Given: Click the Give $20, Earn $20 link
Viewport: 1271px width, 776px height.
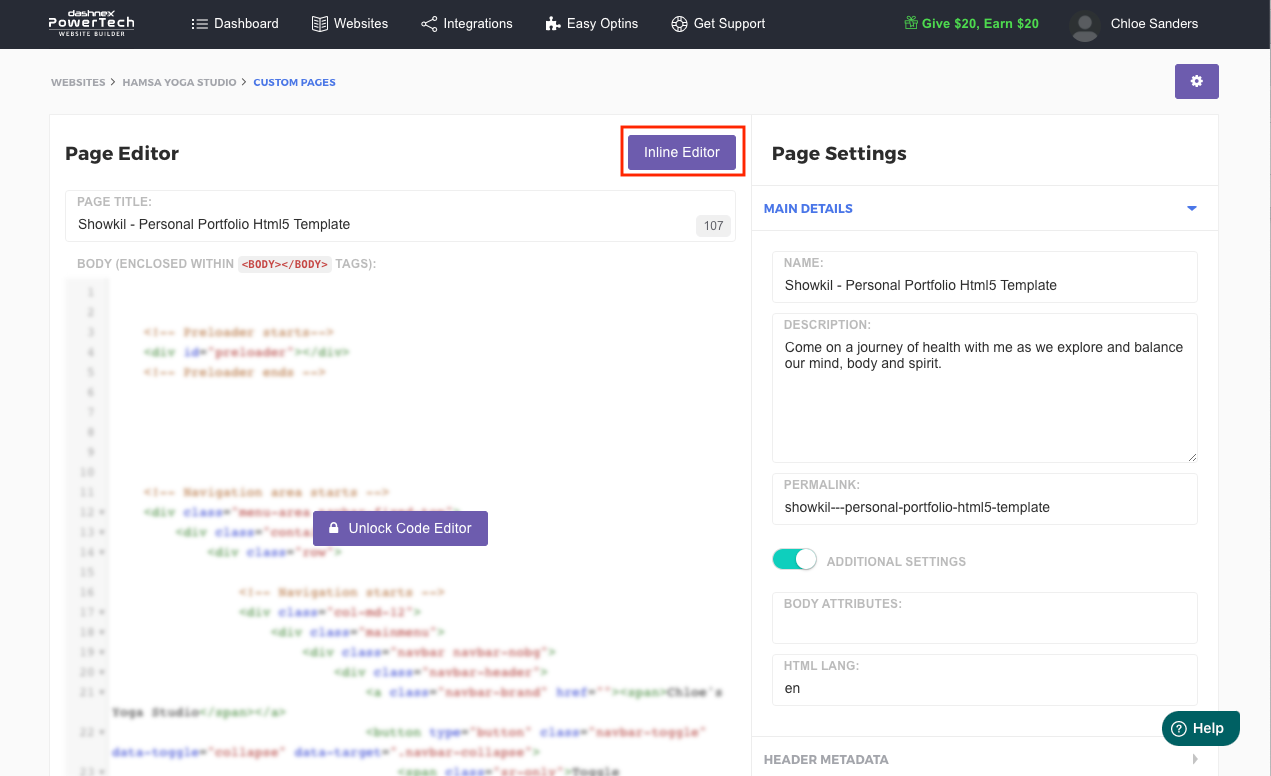Looking at the screenshot, I should pos(971,23).
